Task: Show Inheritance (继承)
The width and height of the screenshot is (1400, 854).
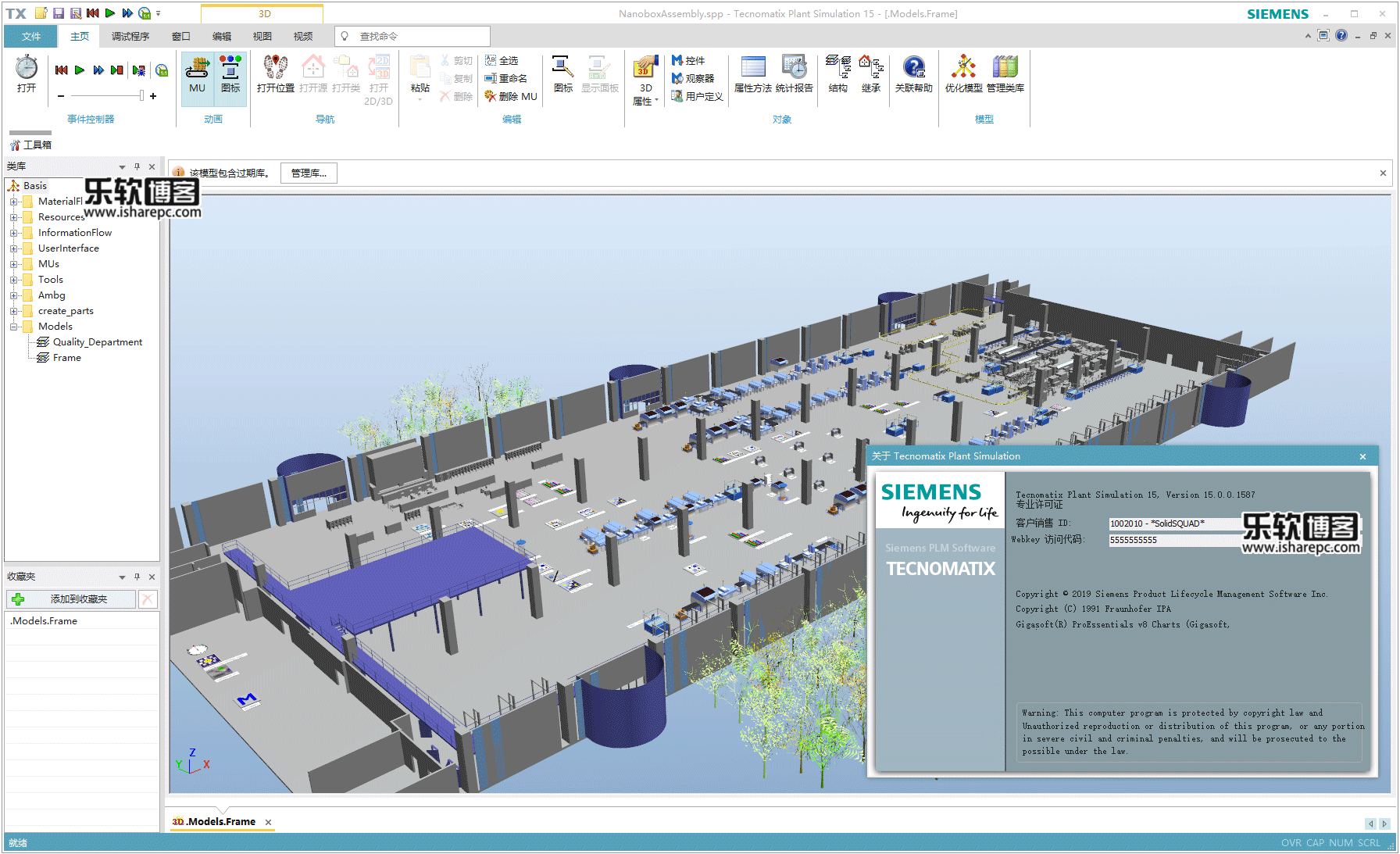Action: [871, 75]
